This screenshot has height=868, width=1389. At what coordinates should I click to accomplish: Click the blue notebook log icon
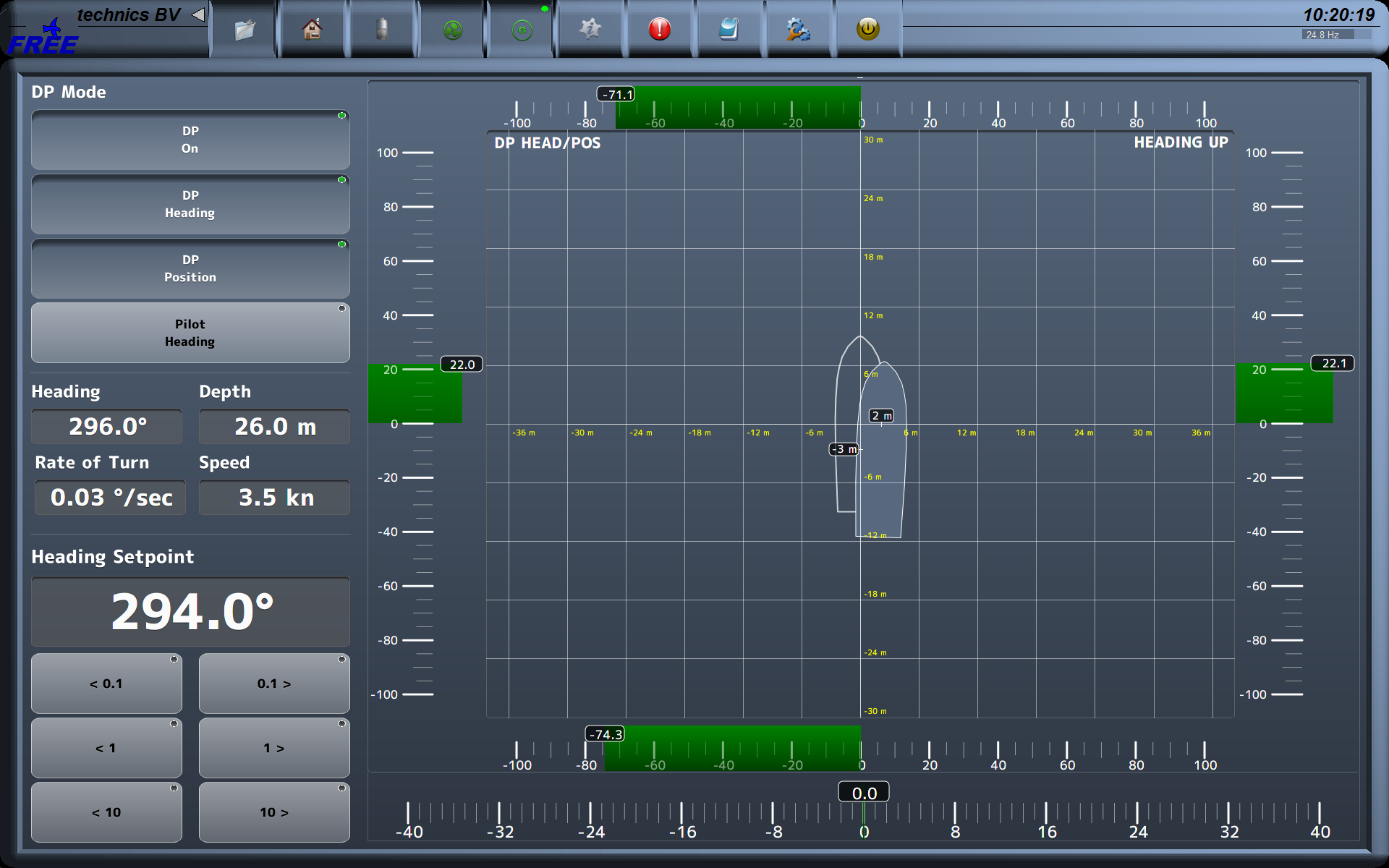[x=729, y=30]
